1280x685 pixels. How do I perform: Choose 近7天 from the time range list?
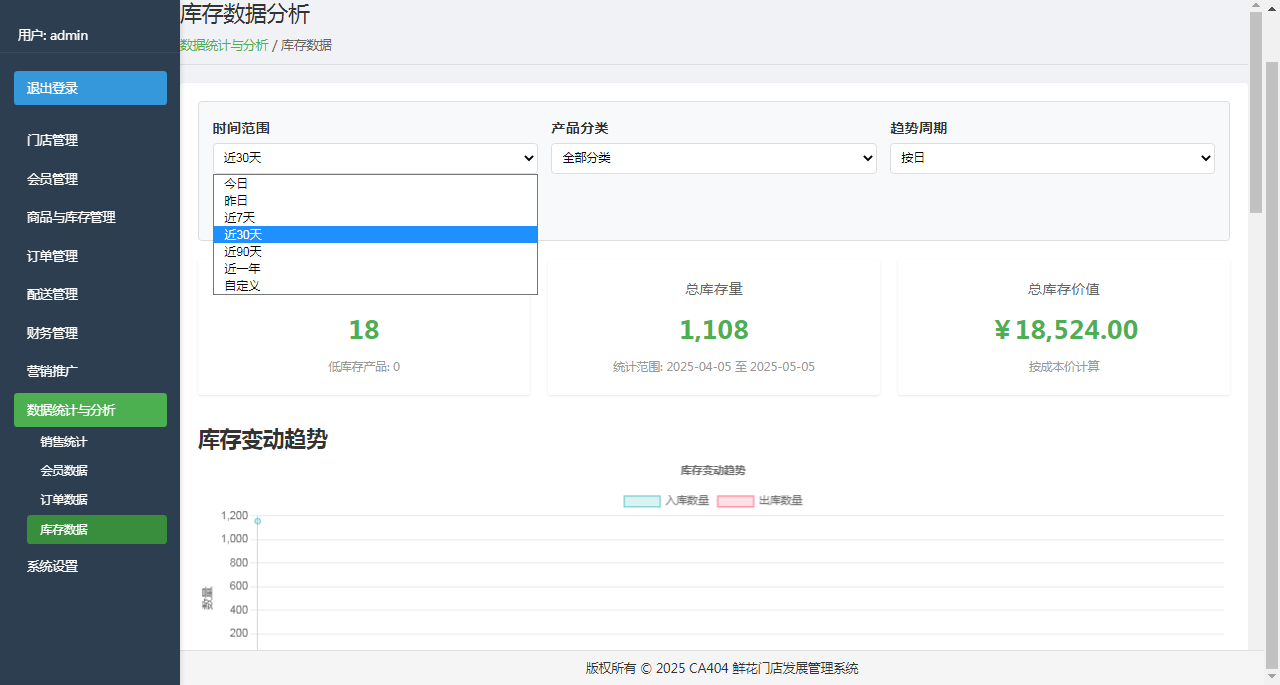tap(375, 218)
